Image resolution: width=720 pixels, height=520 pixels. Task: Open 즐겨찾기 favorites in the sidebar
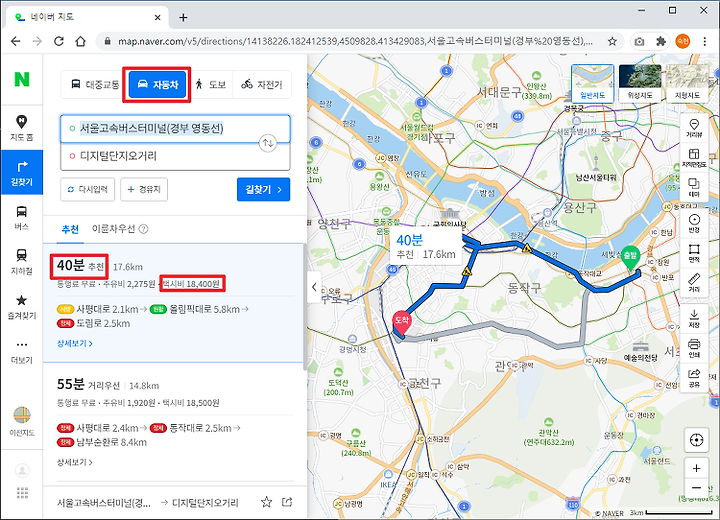(22, 306)
